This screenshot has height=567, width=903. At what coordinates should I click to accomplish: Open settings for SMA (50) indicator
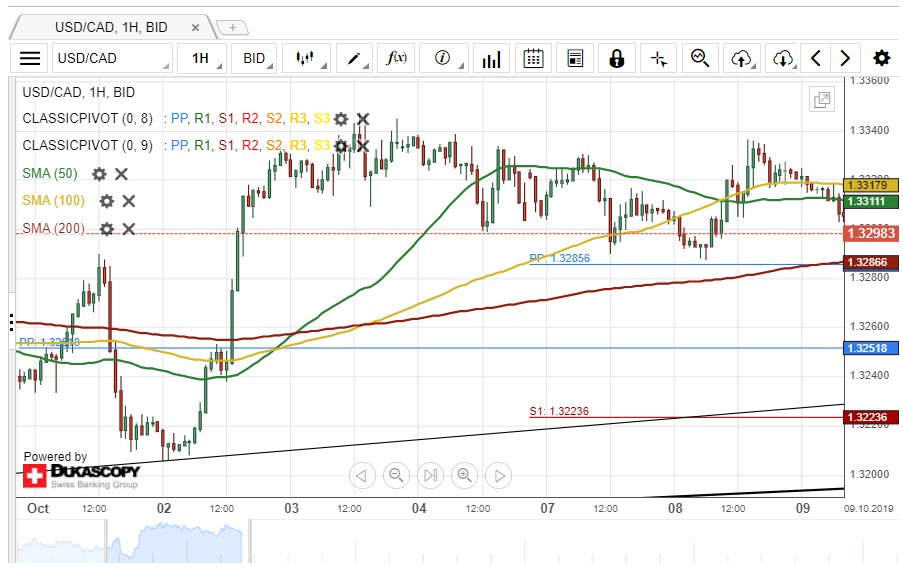[x=99, y=174]
